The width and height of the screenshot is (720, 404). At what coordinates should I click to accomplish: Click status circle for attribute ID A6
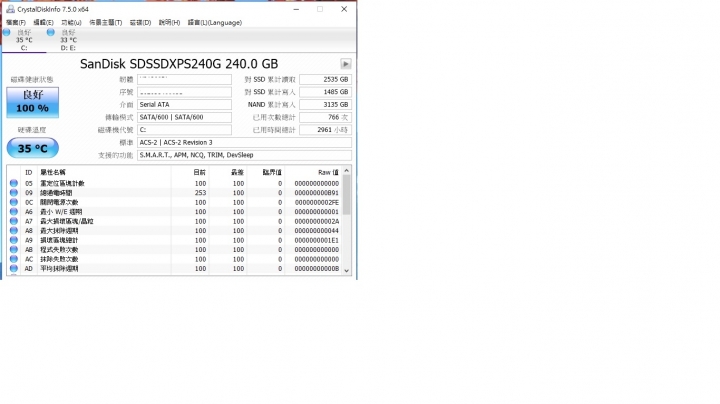[14, 212]
